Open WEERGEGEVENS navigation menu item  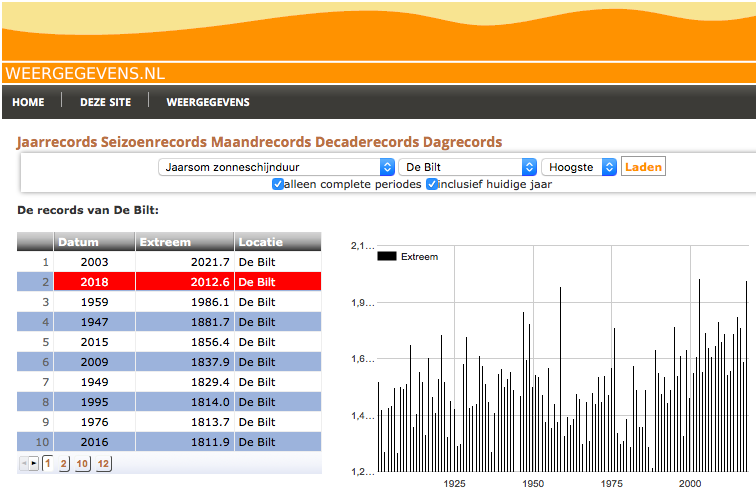pyautogui.click(x=208, y=102)
